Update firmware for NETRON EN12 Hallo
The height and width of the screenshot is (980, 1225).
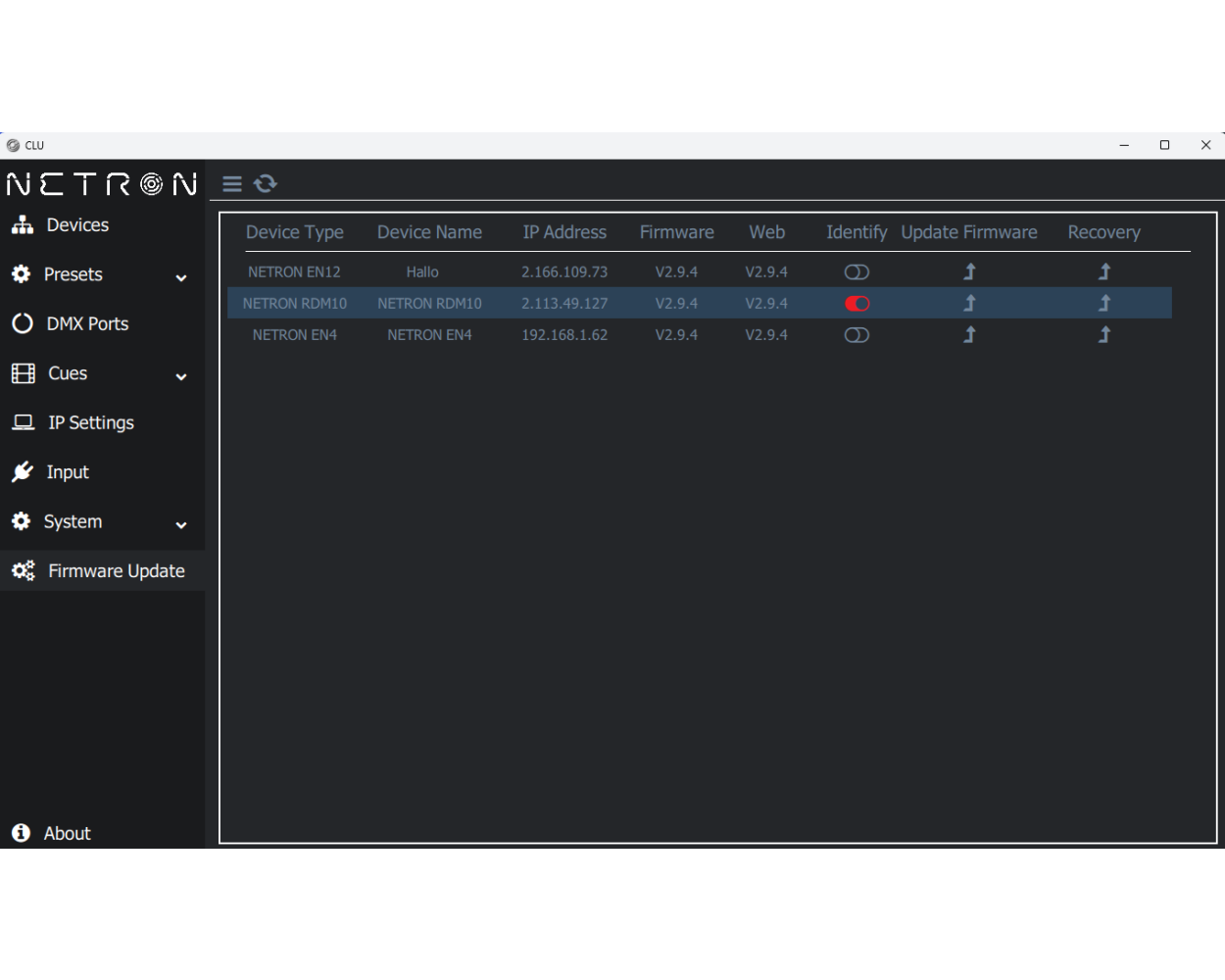pos(969,271)
